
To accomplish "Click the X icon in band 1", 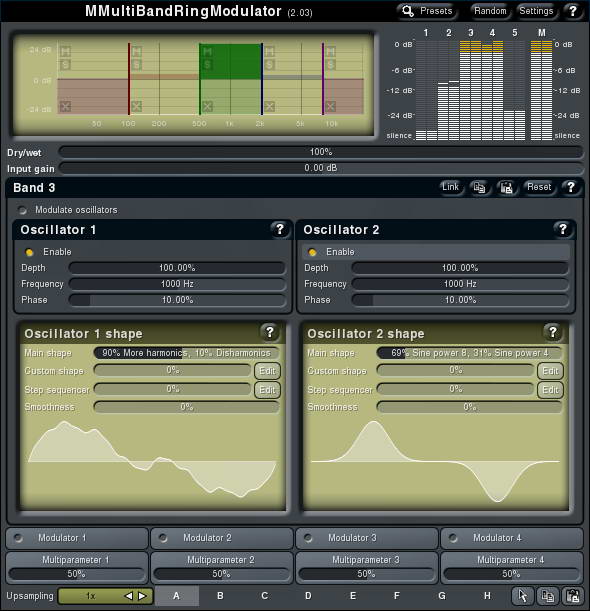I will point(65,106).
